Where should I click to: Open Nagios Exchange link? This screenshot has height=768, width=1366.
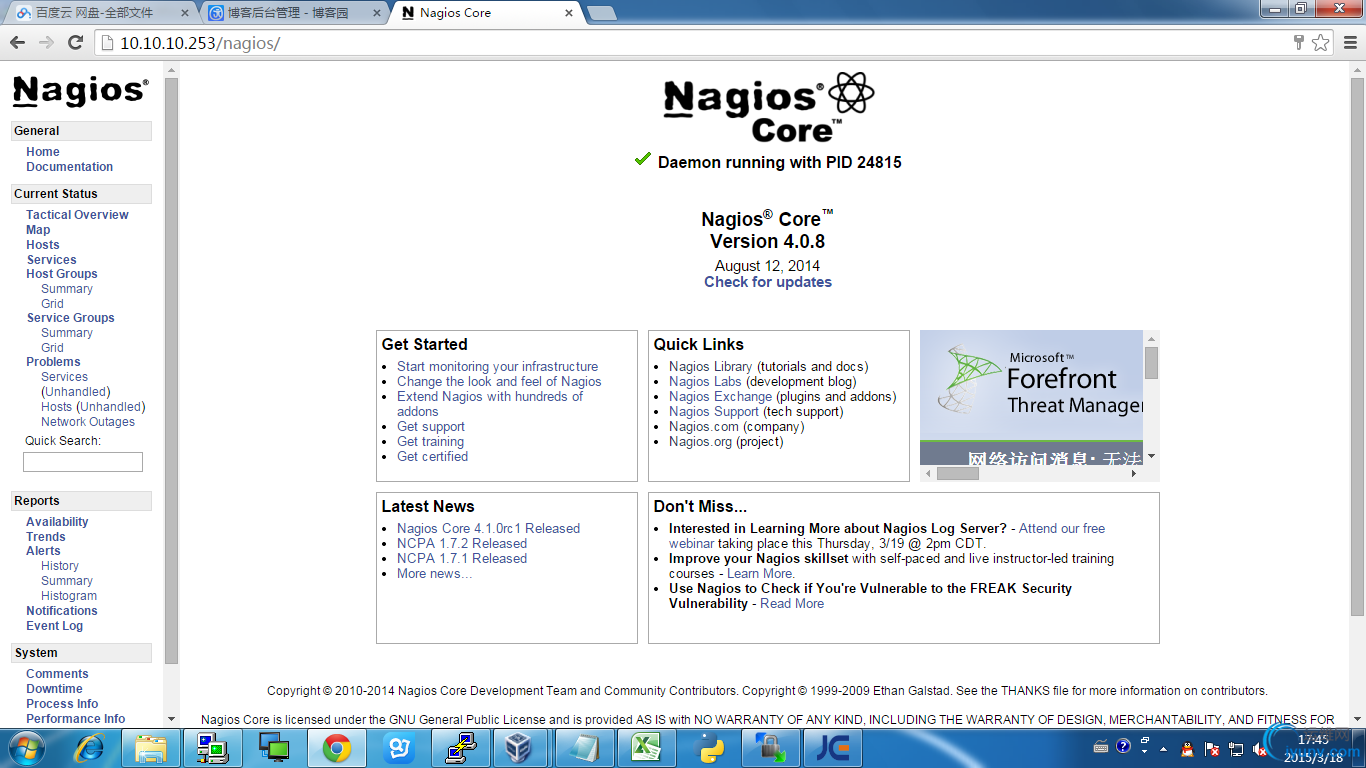click(720, 397)
